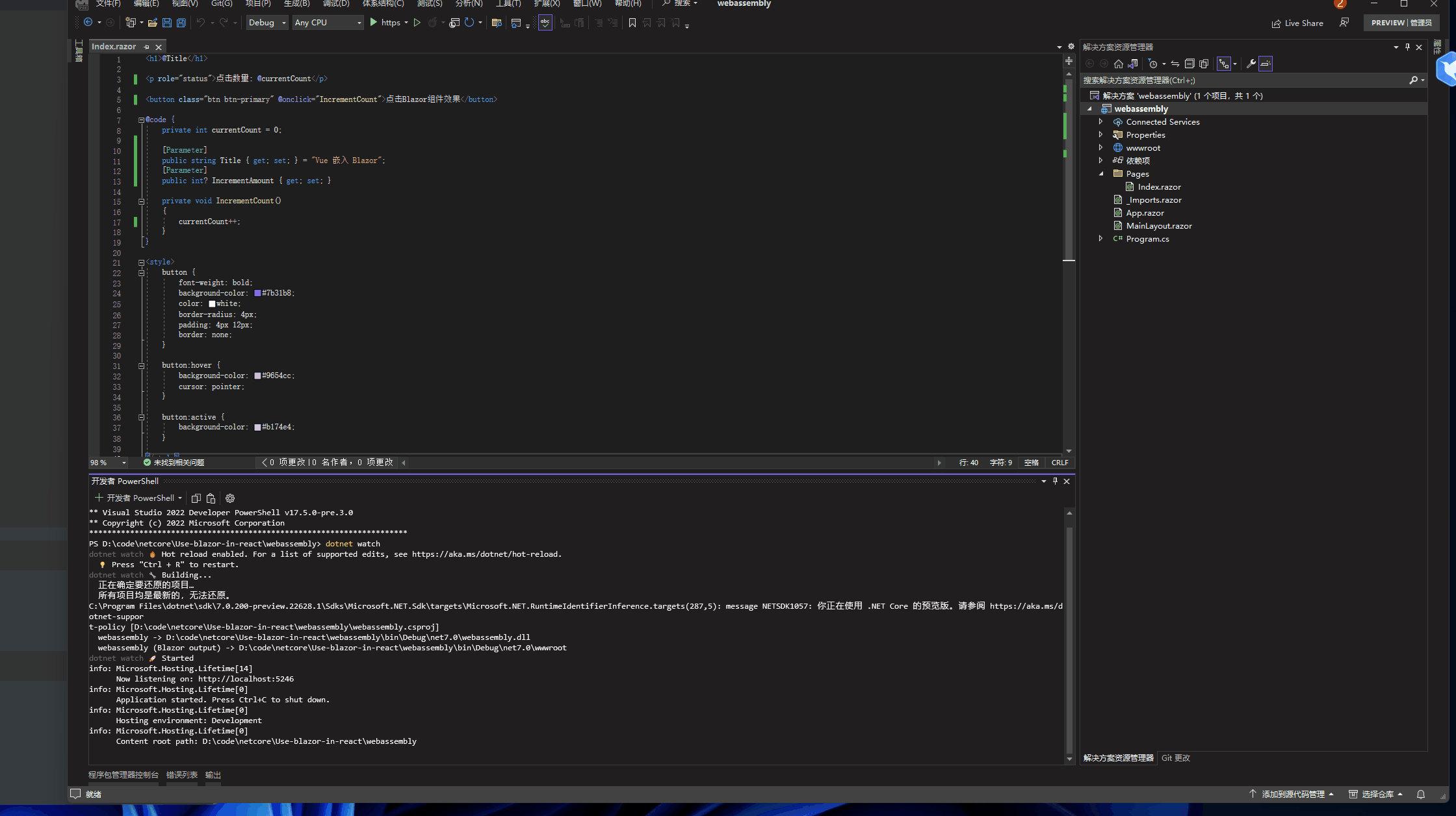This screenshot has height=816, width=1456.
Task: Open the Any CPU platform dropdown
Action: click(328, 23)
